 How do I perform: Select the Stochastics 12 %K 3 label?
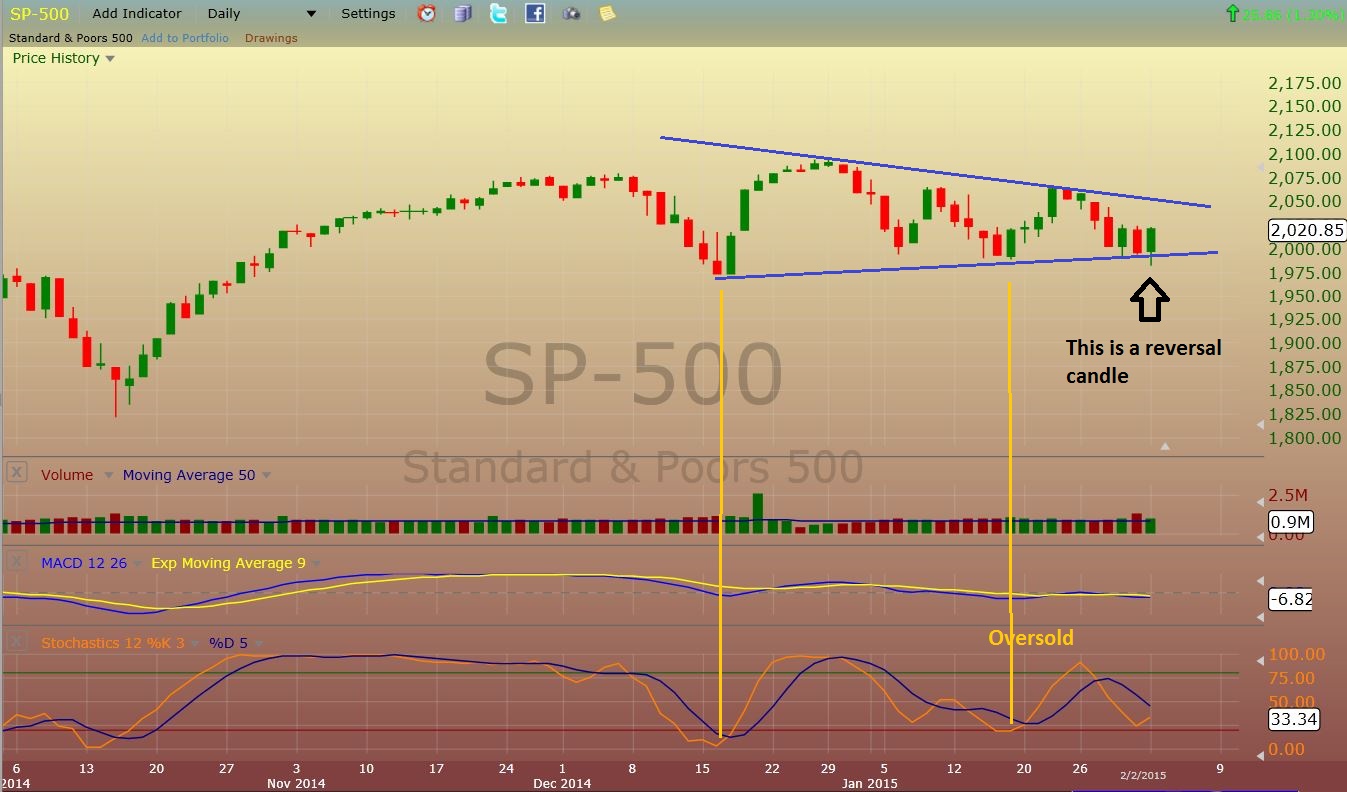coord(112,643)
